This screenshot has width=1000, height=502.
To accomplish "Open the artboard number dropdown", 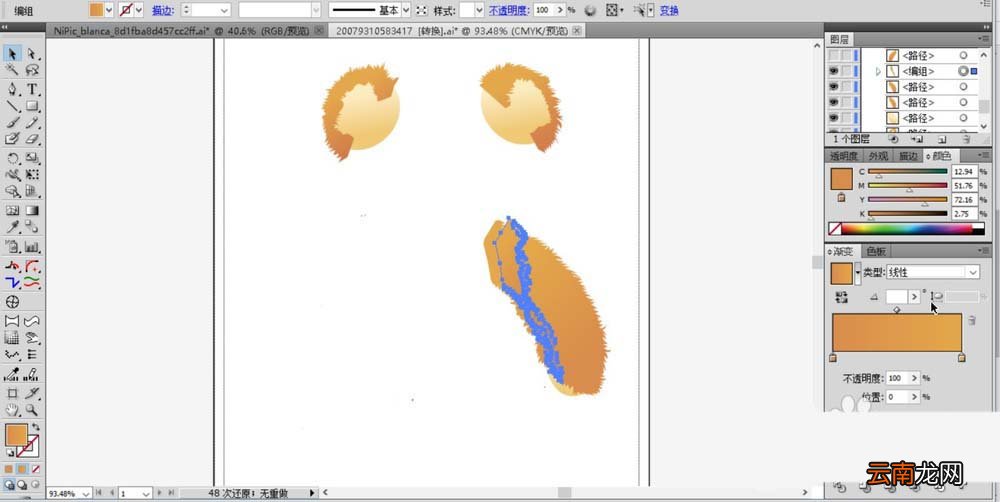I will 147,494.
